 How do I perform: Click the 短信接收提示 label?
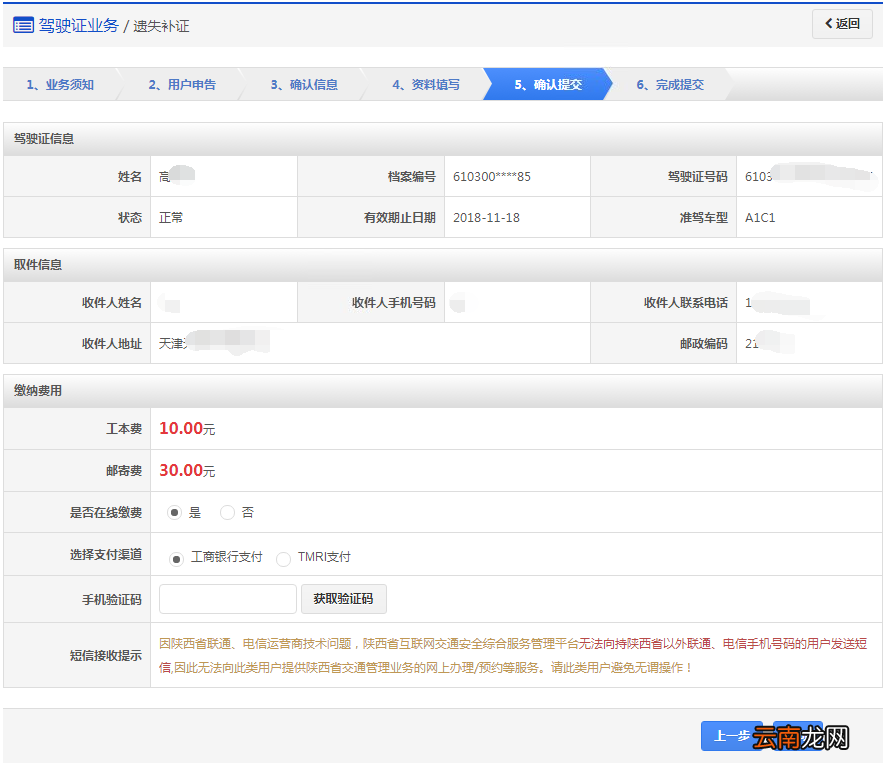106,656
